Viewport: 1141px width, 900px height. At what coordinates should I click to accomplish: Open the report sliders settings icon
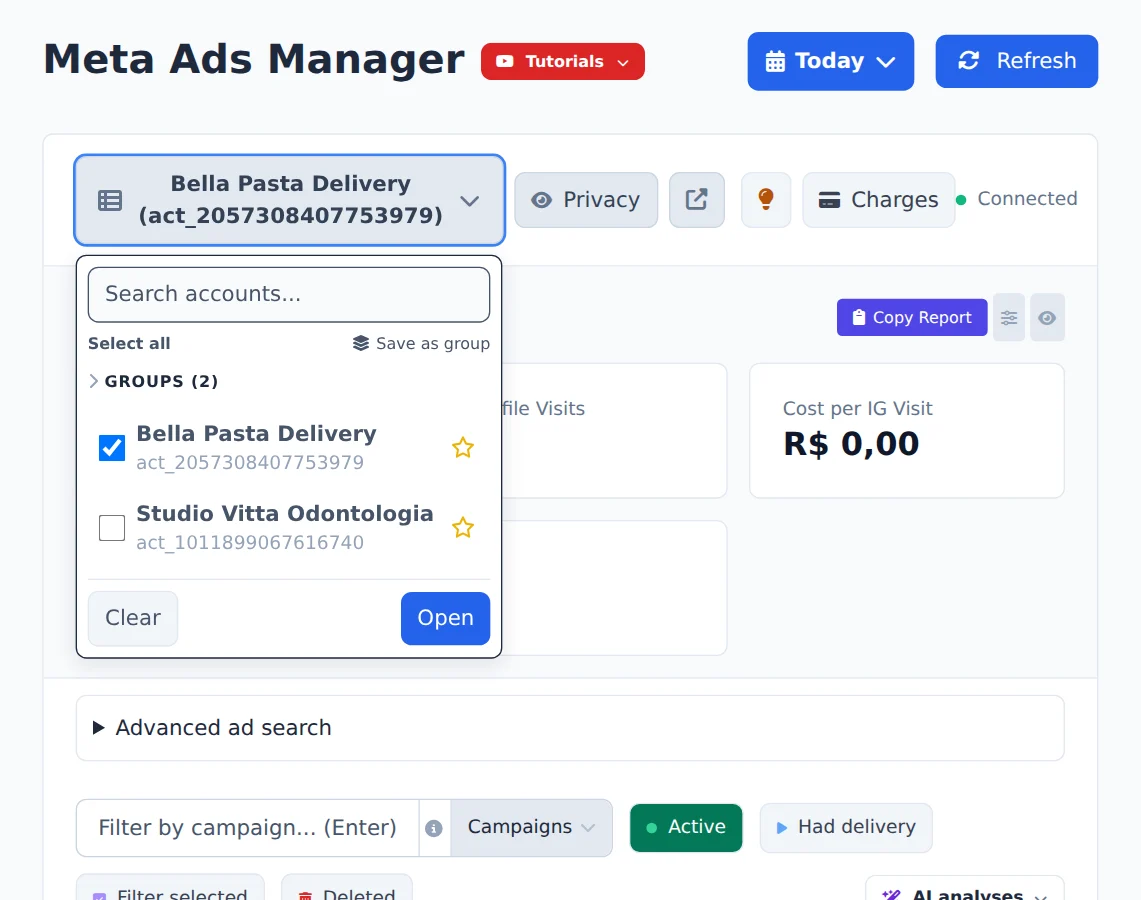point(1009,317)
